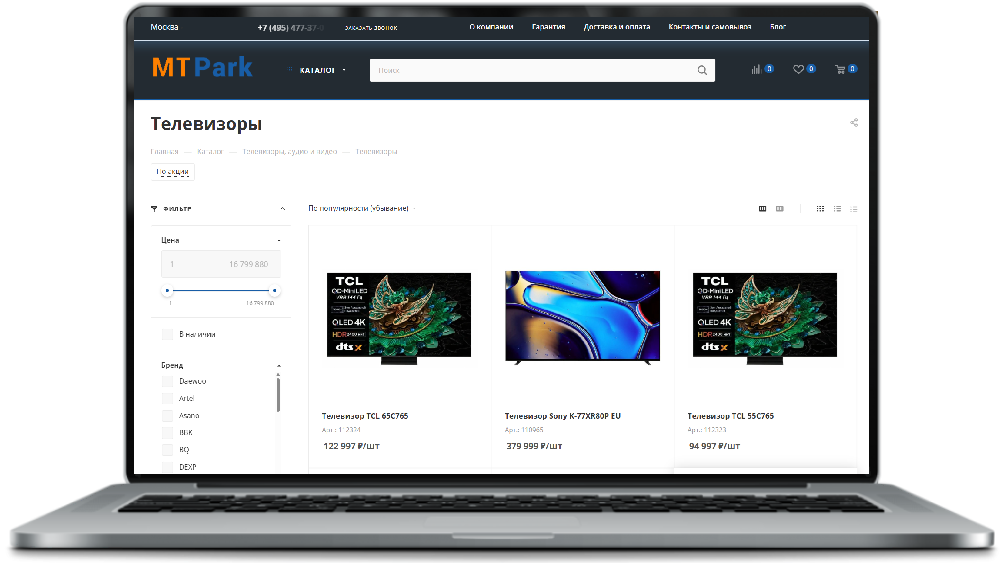Click the TCL 65C765 product image
This screenshot has height=583, width=1004.
(x=399, y=318)
